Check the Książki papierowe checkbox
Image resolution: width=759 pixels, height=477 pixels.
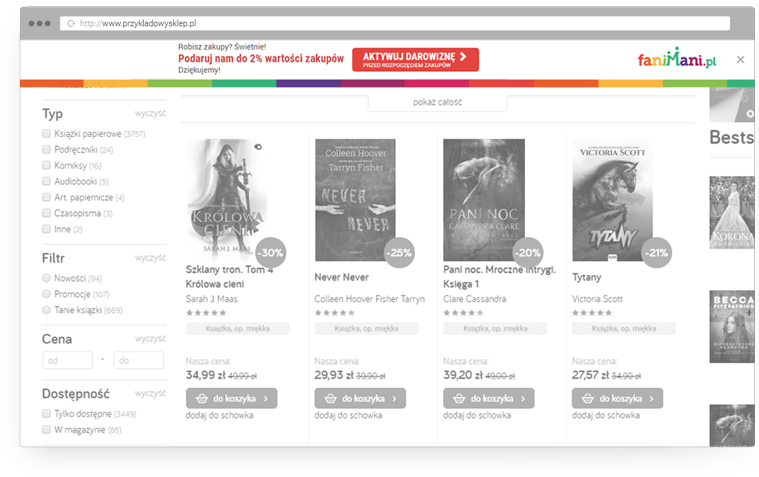click(x=46, y=134)
